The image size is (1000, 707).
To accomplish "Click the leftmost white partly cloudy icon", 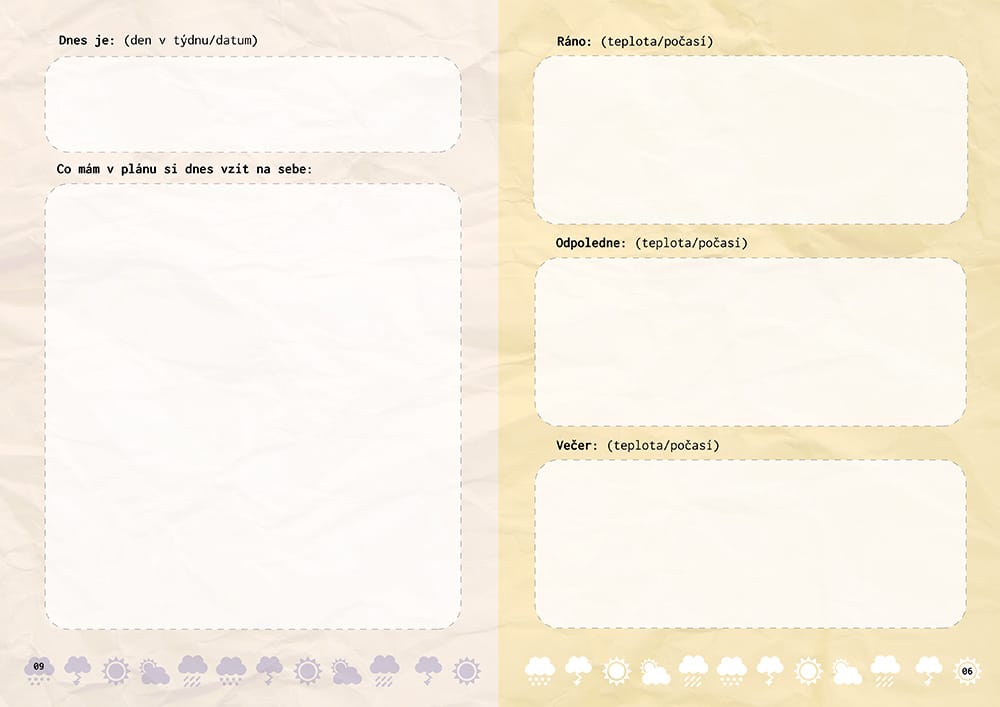I will [654, 671].
